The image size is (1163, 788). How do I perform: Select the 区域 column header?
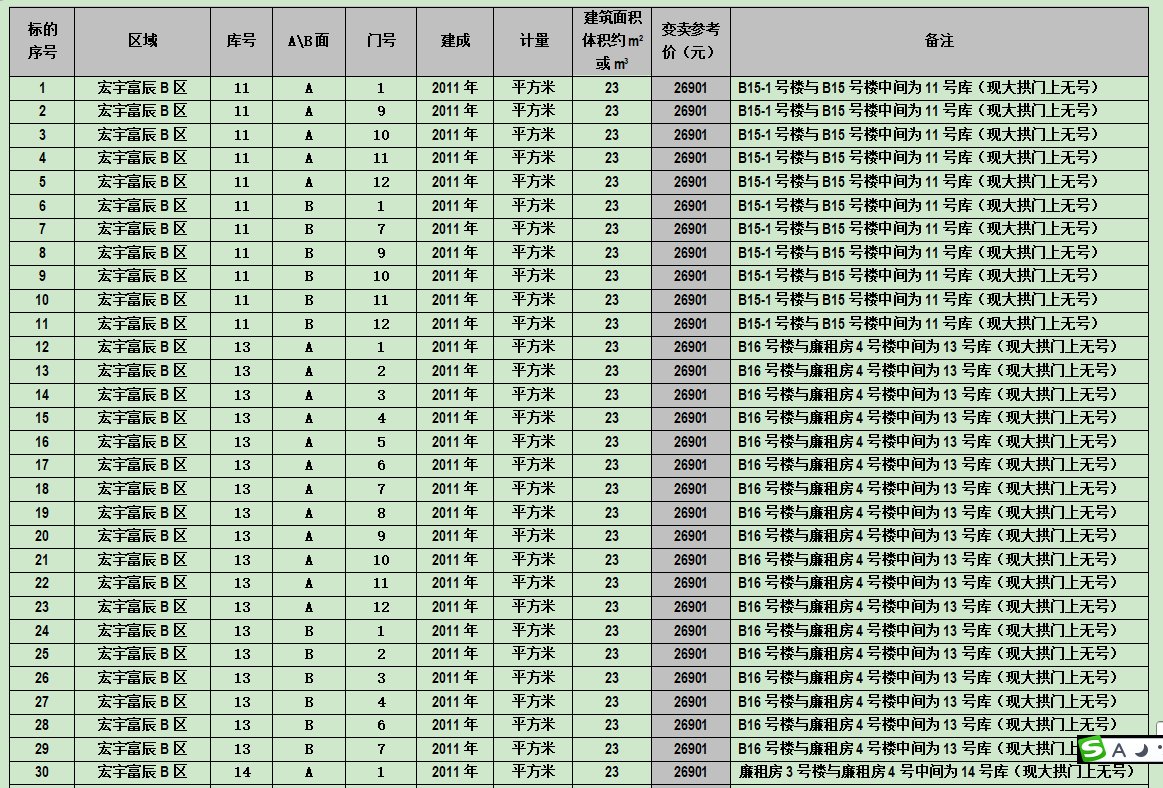pyautogui.click(x=141, y=40)
